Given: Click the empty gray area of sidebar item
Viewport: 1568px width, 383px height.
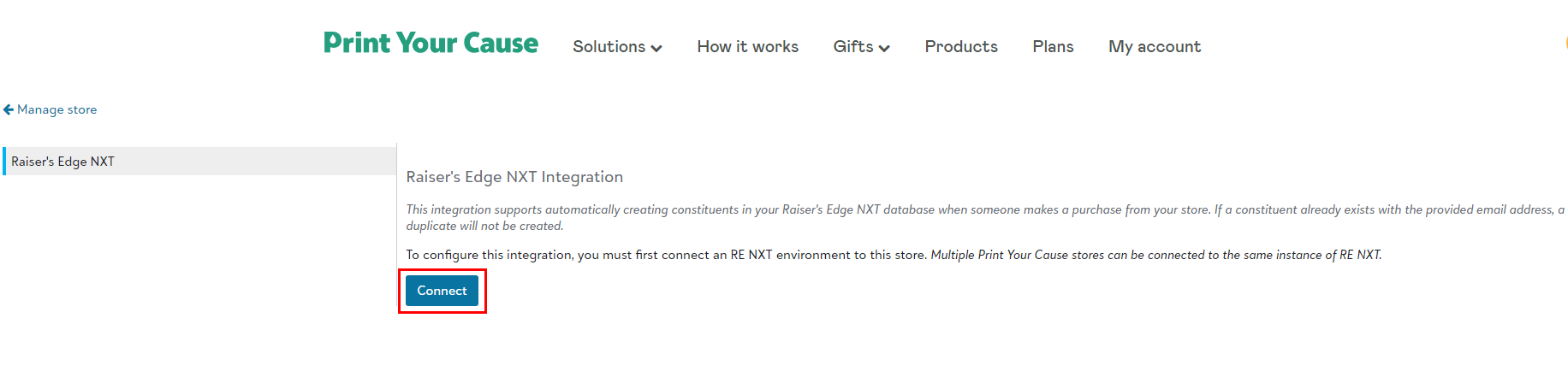Looking at the screenshot, I should tap(257, 162).
